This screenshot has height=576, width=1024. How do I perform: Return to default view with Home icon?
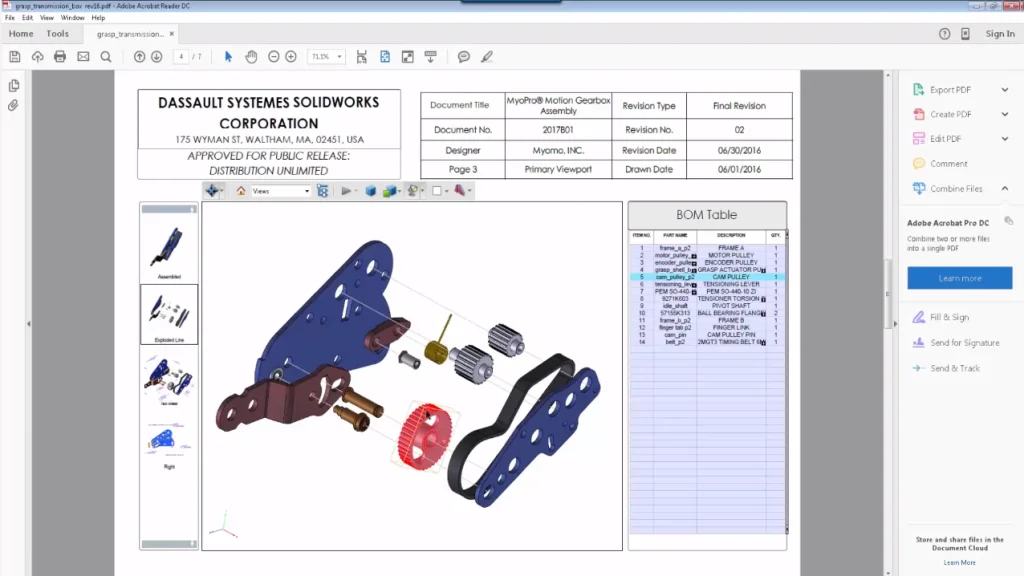241,190
